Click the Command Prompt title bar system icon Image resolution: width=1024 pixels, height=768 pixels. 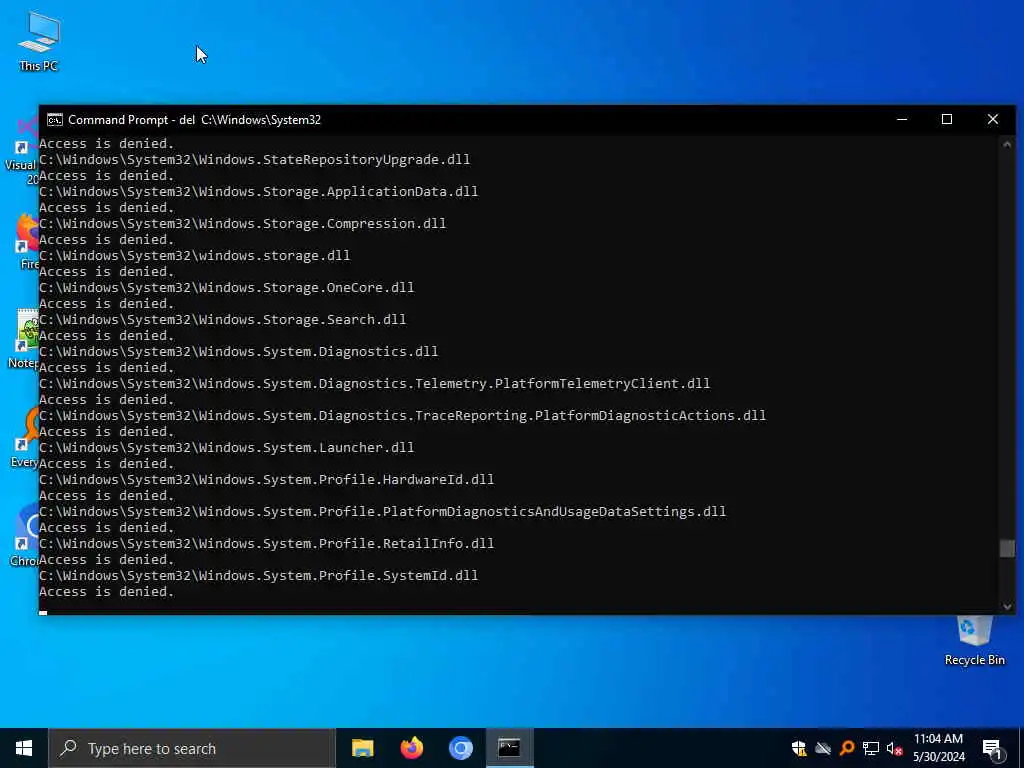(x=55, y=120)
